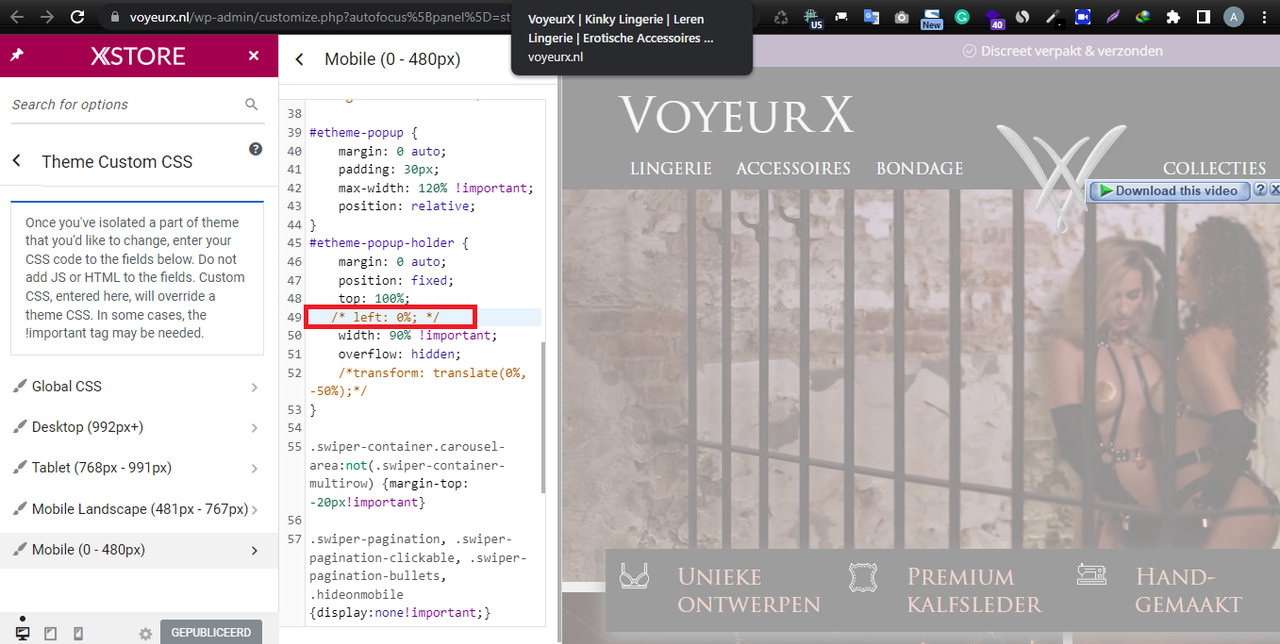Open the Google Translate extension

click(871, 17)
